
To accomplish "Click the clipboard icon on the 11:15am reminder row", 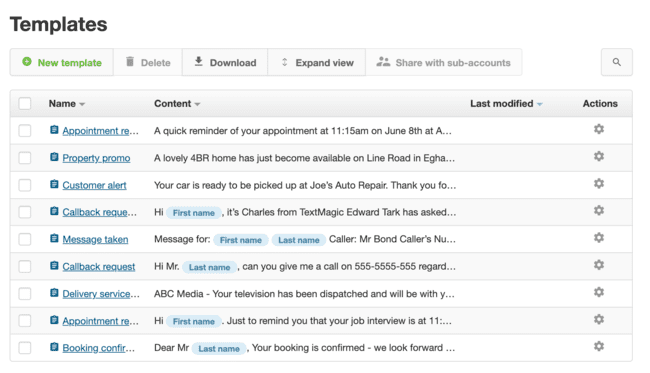I will pyautogui.click(x=54, y=130).
